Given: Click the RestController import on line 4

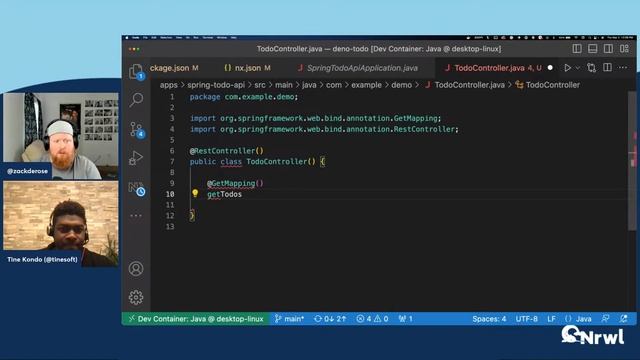Looking at the screenshot, I should 324,129.
